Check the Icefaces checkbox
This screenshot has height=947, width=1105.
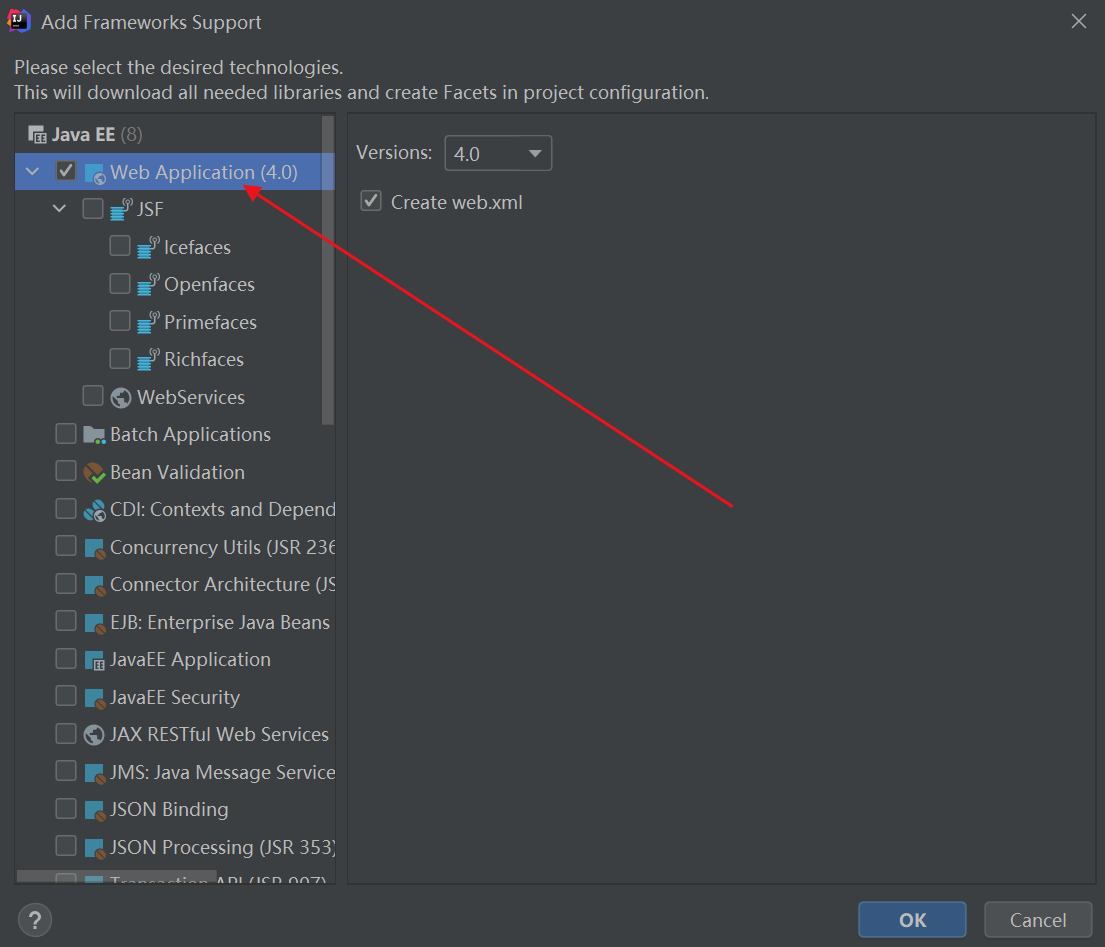120,246
